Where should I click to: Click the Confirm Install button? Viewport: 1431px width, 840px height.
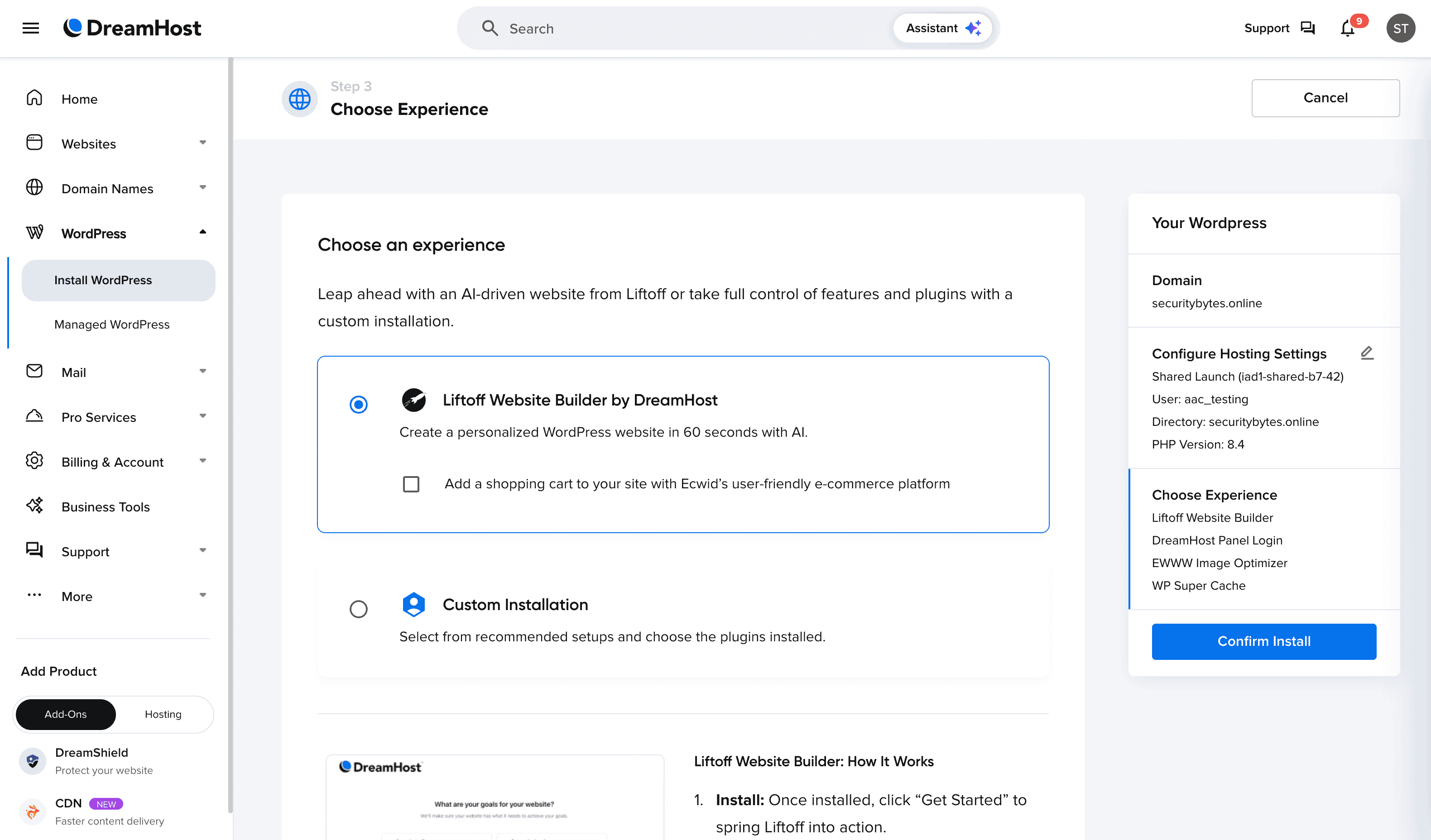pyautogui.click(x=1263, y=641)
